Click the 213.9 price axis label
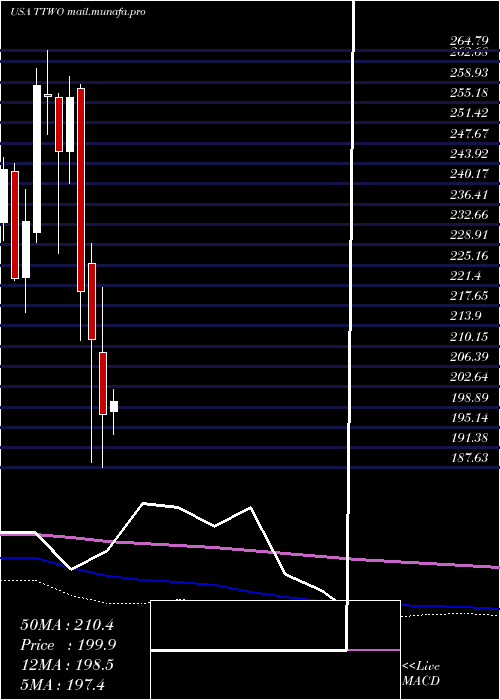Image resolution: width=500 pixels, height=700 pixels. click(466, 317)
